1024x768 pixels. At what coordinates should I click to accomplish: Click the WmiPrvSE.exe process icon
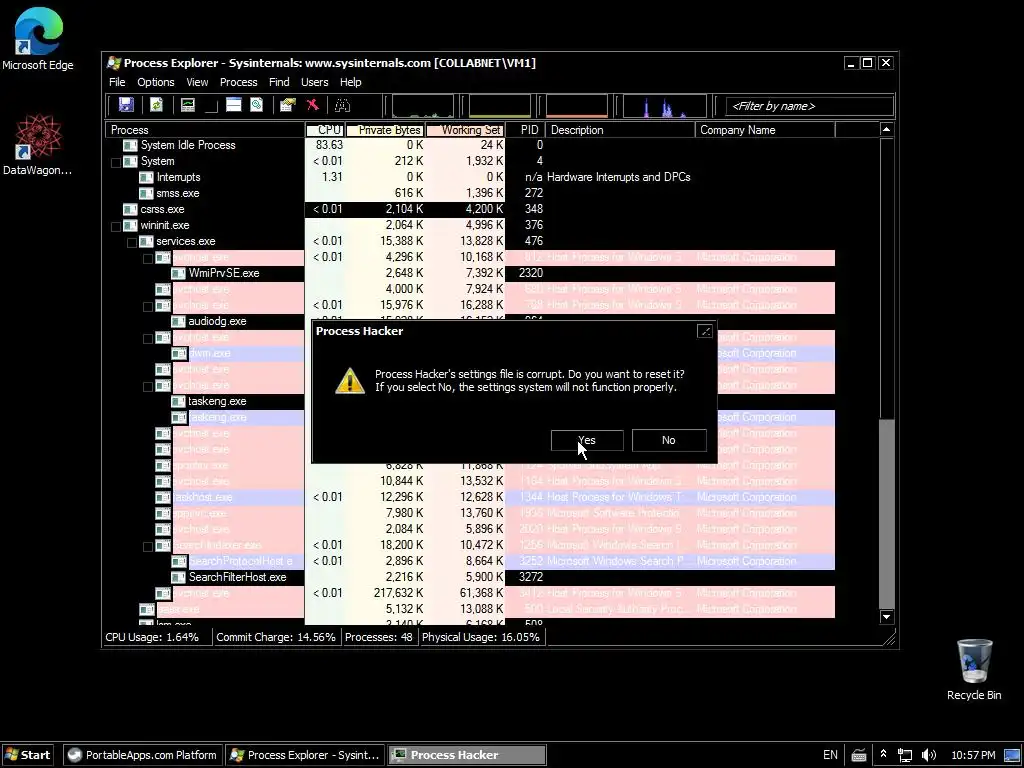(178, 273)
